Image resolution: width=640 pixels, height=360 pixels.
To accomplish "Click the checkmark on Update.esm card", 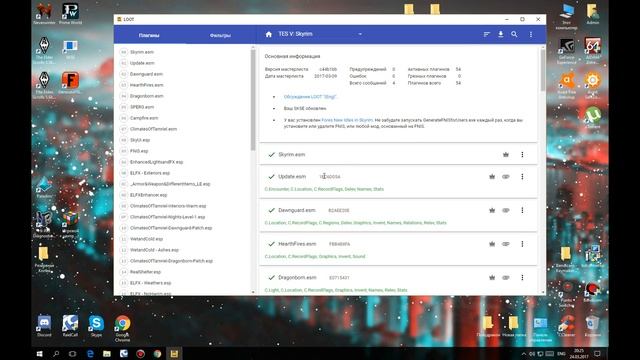I will [271, 177].
